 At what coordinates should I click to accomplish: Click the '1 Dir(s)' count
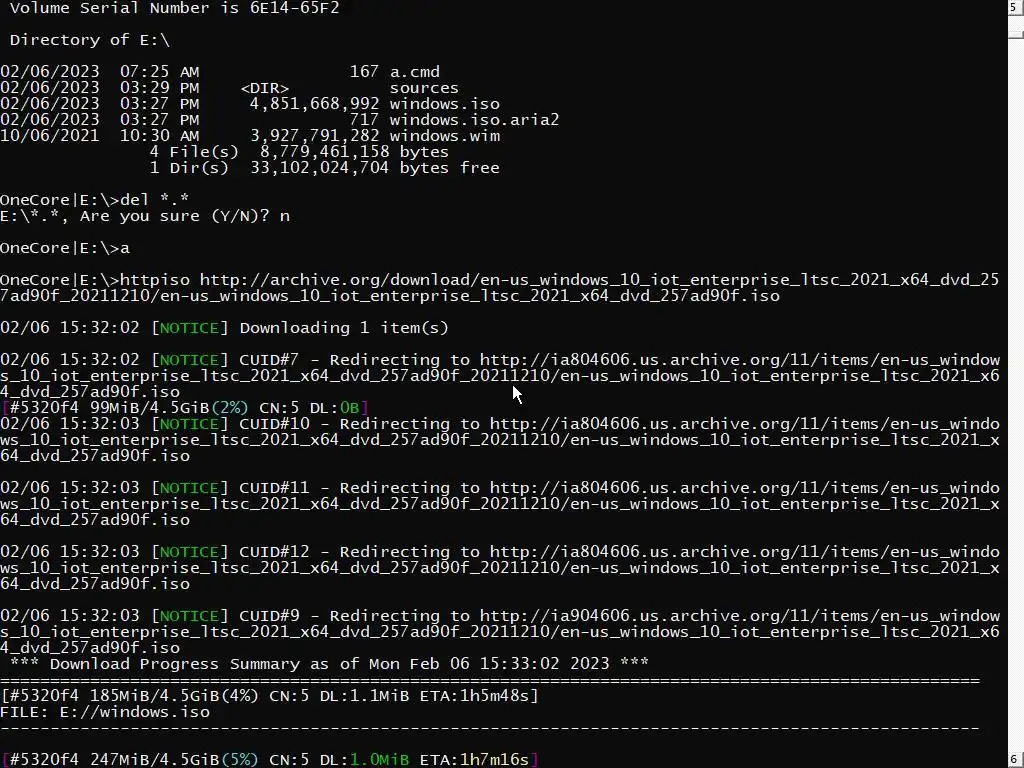click(x=189, y=168)
